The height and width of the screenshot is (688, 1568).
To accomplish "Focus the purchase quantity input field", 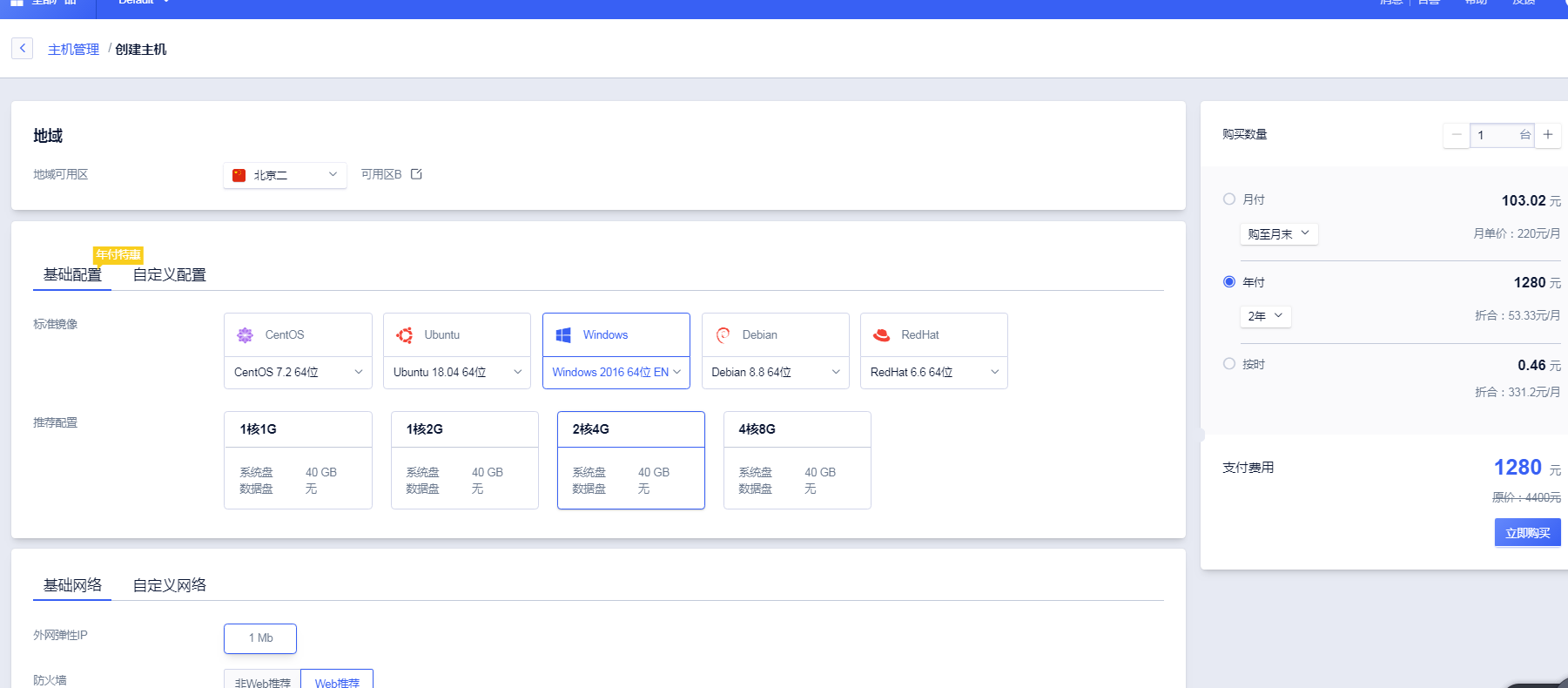I will click(1502, 135).
